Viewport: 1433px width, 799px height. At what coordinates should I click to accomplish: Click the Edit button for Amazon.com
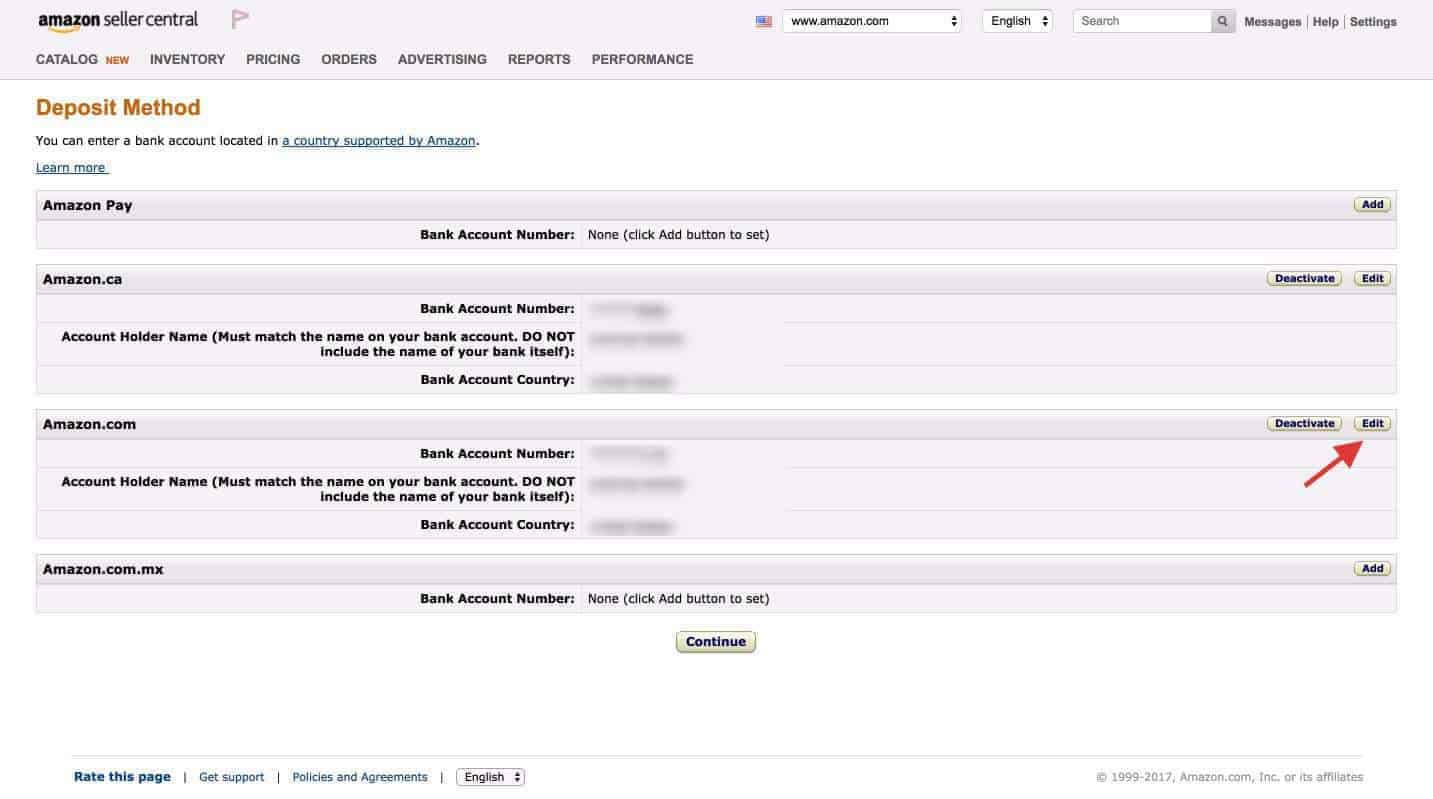coord(1371,423)
